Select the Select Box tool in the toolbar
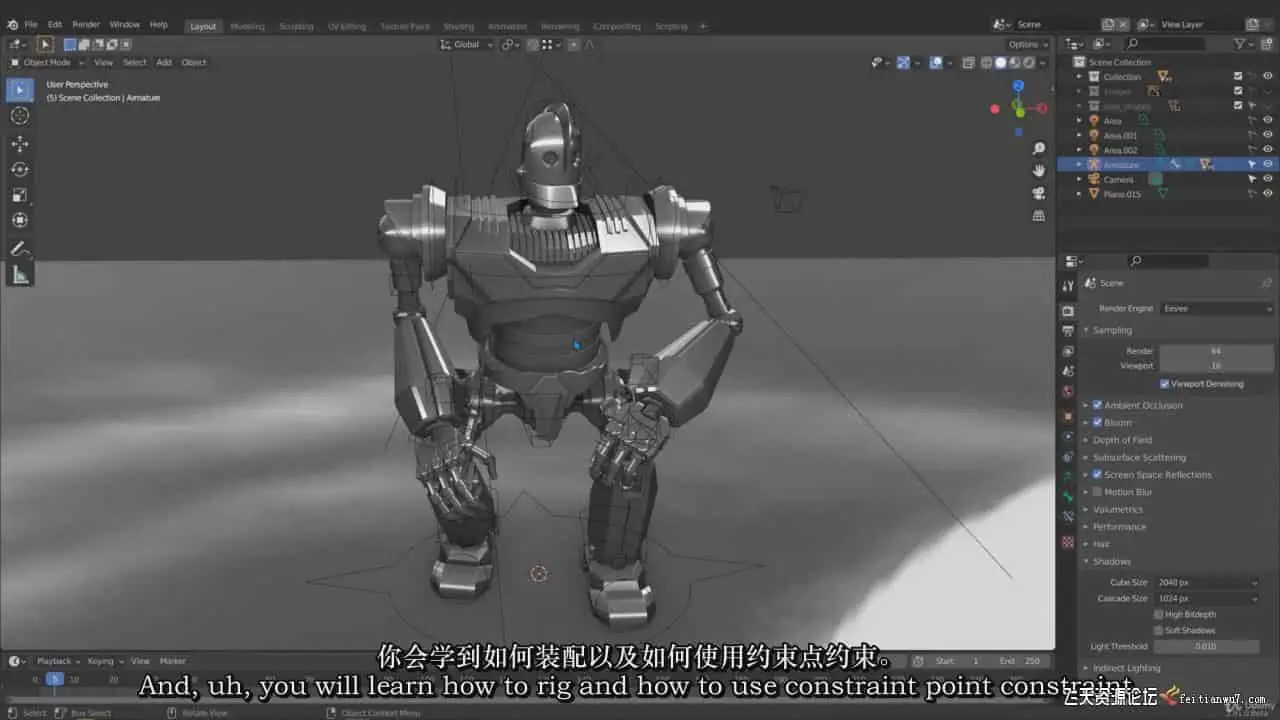The height and width of the screenshot is (720, 1280). [20, 90]
